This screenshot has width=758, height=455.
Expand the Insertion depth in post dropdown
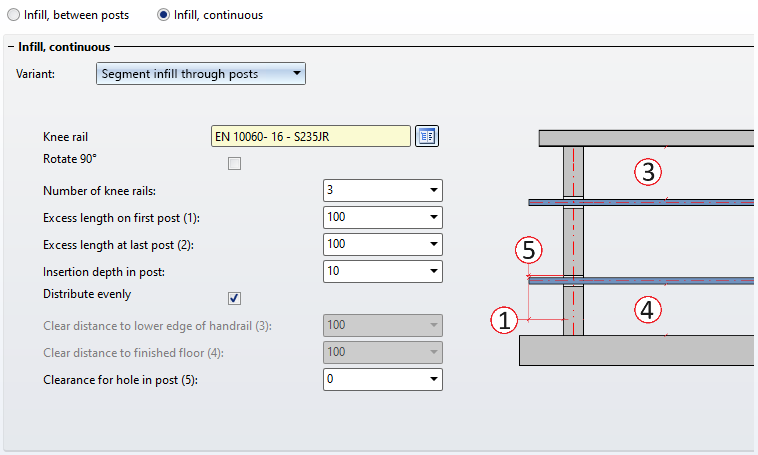point(433,272)
